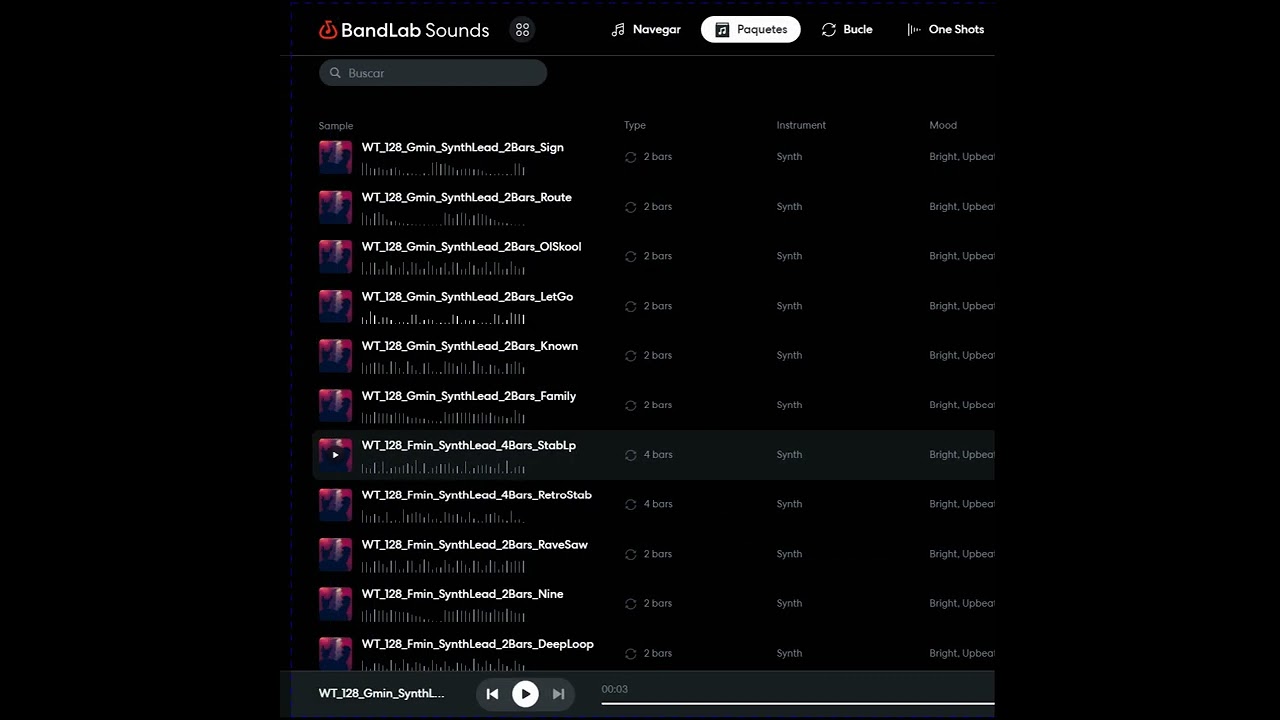1280x720 pixels.
Task: Select WT_128_Gmin_SynthLead_2Bars_OlSkool name
Action: (x=471, y=246)
